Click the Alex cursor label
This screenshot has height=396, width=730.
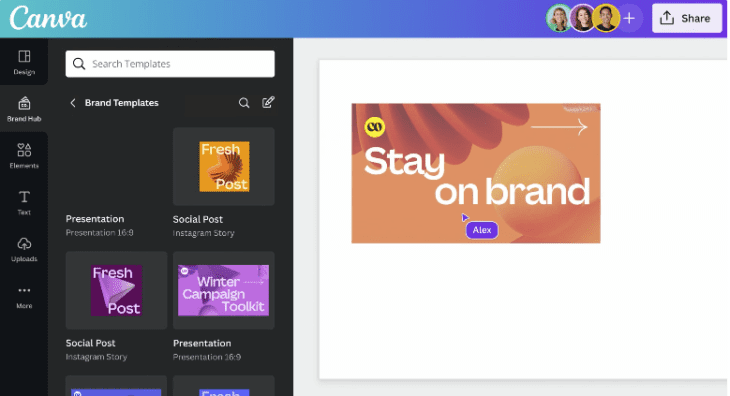pyautogui.click(x=482, y=230)
